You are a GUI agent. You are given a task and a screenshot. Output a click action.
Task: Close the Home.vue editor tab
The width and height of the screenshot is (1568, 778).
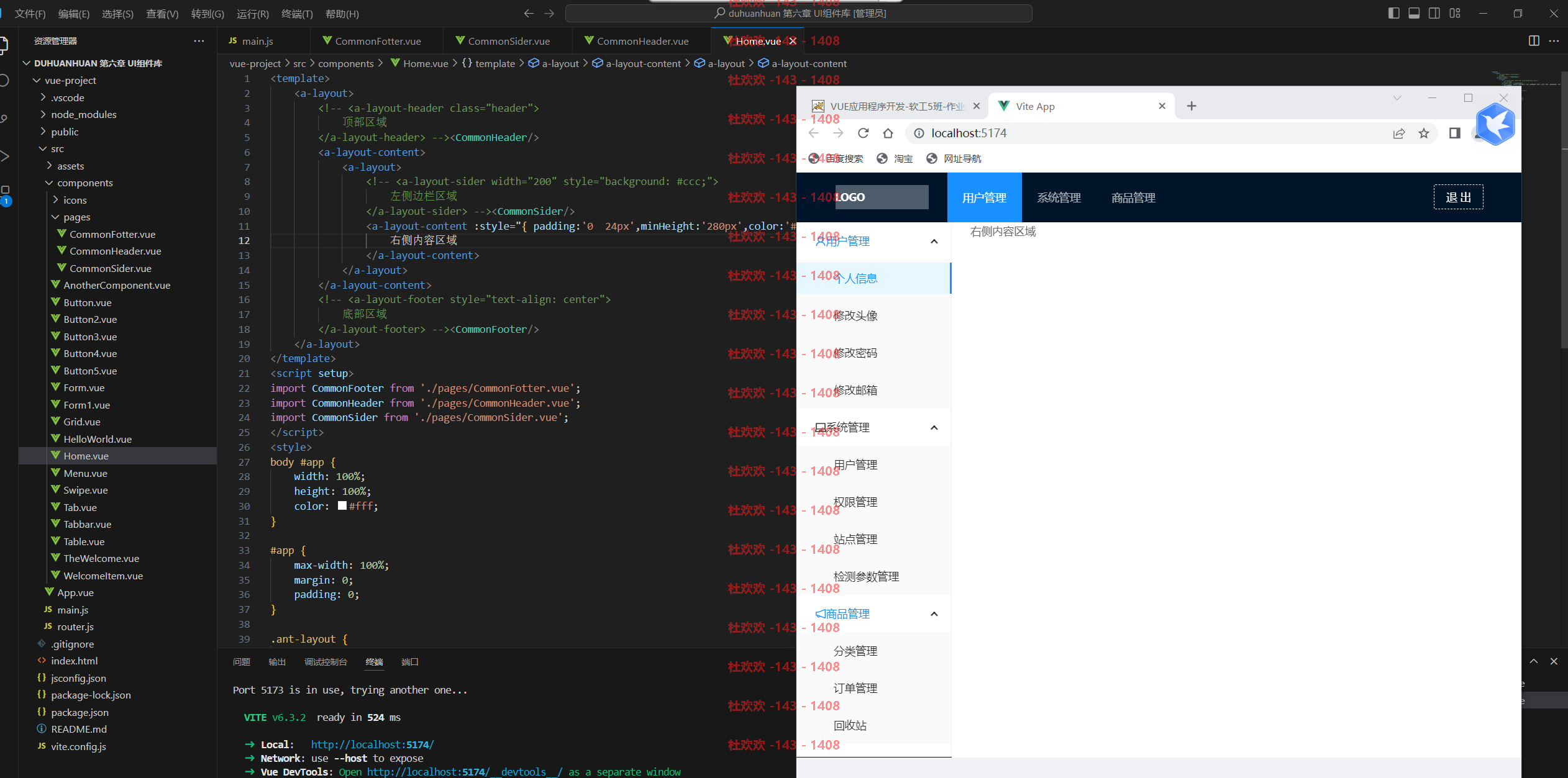pos(793,41)
